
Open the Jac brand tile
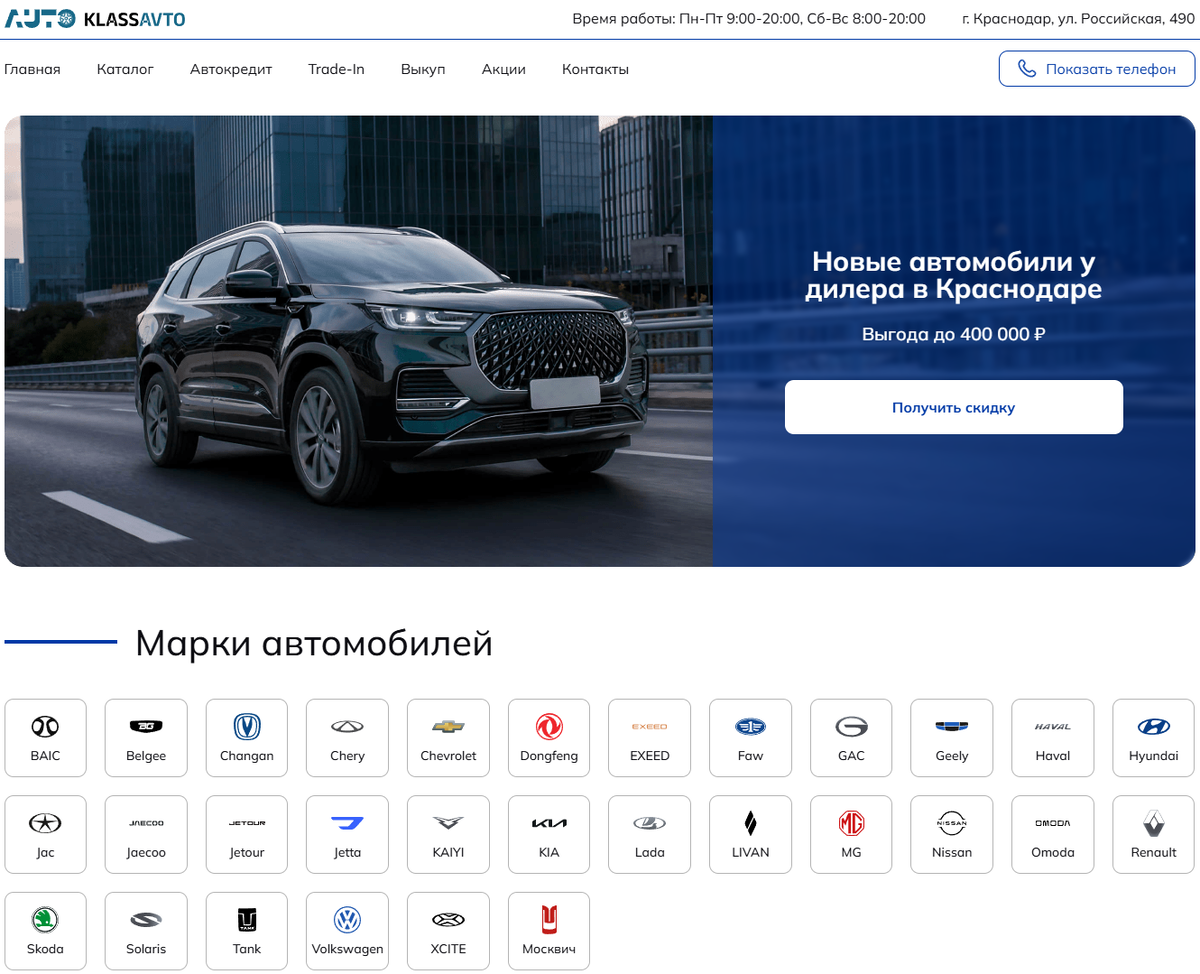click(45, 835)
